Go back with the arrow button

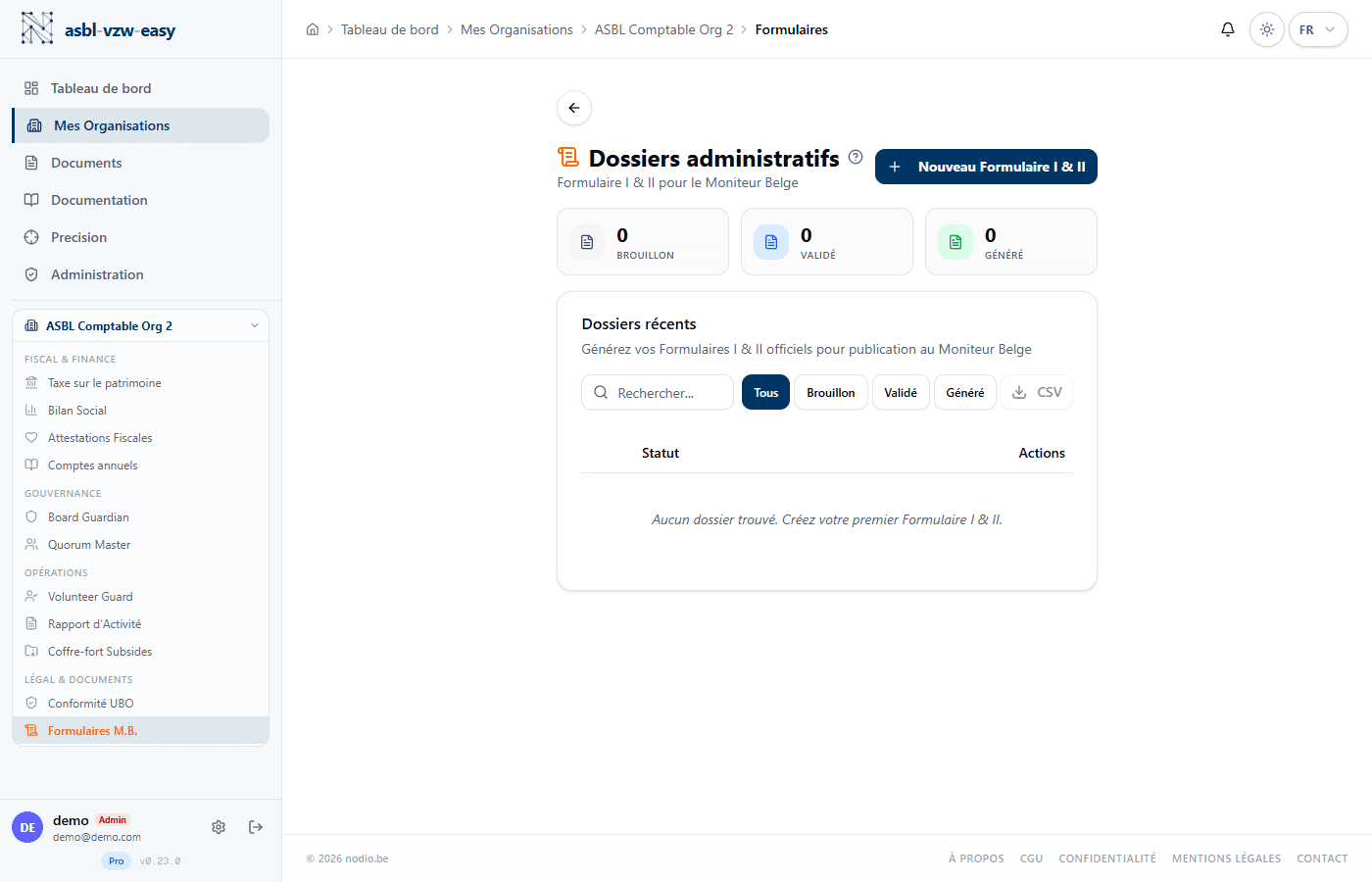pos(574,108)
